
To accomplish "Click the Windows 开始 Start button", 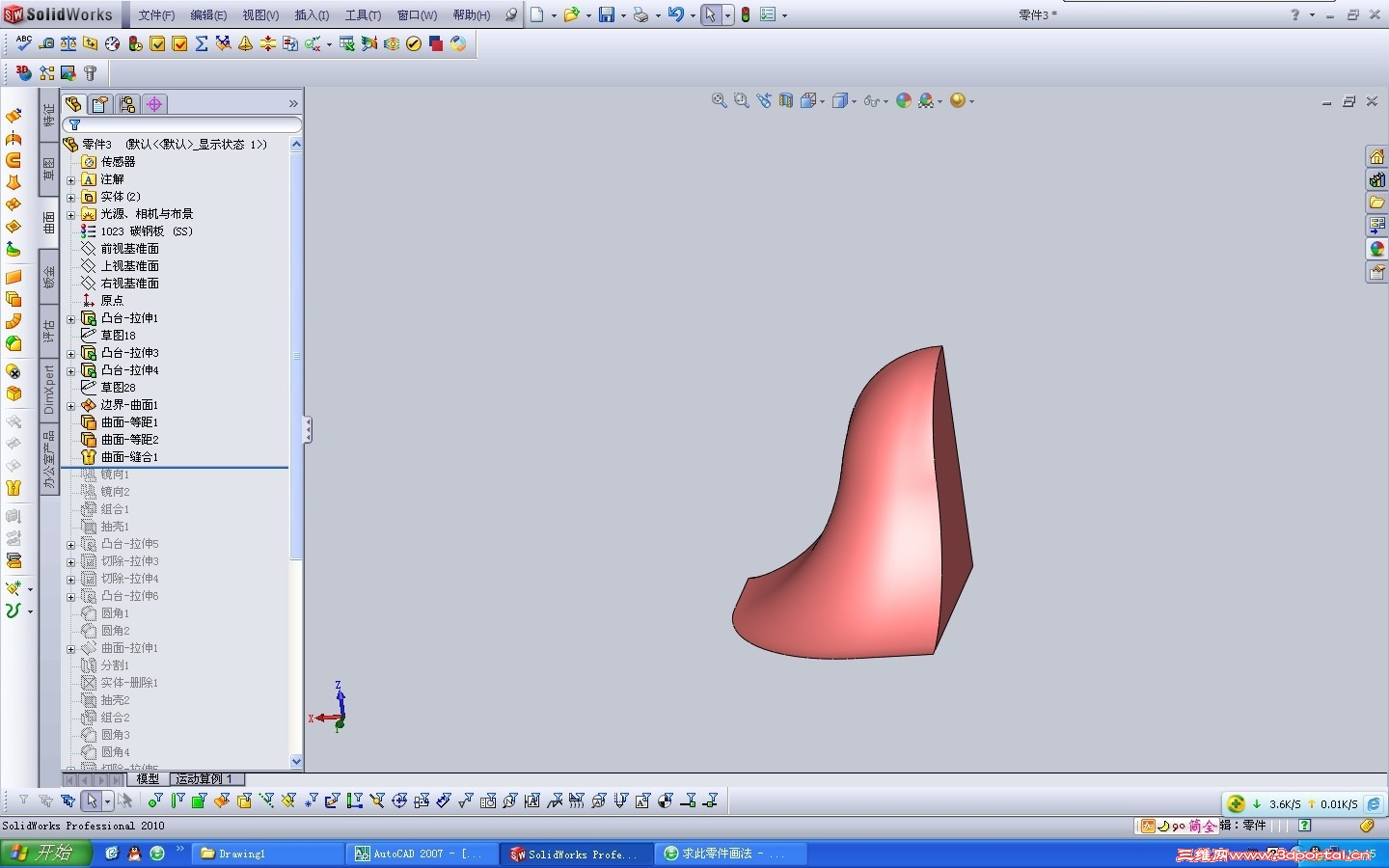I will [46, 854].
